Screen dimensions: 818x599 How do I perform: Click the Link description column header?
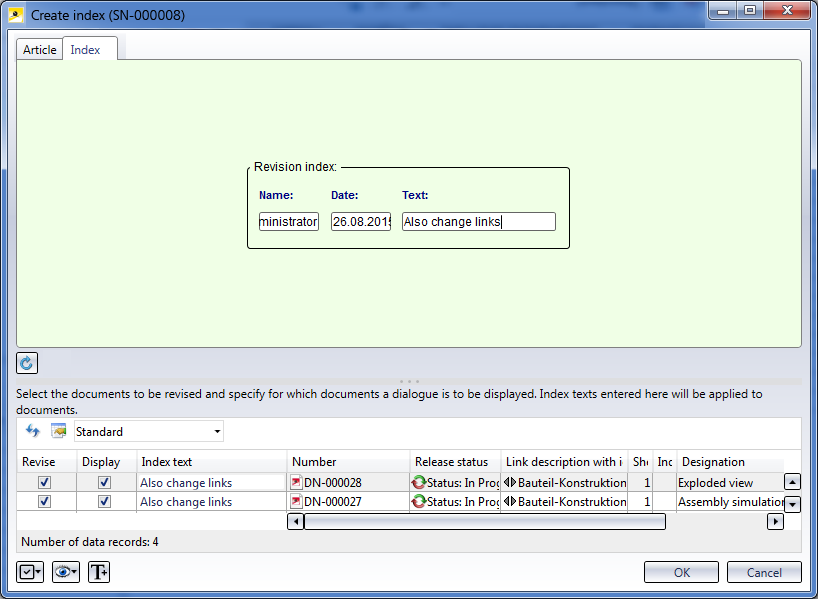pyautogui.click(x=564, y=462)
